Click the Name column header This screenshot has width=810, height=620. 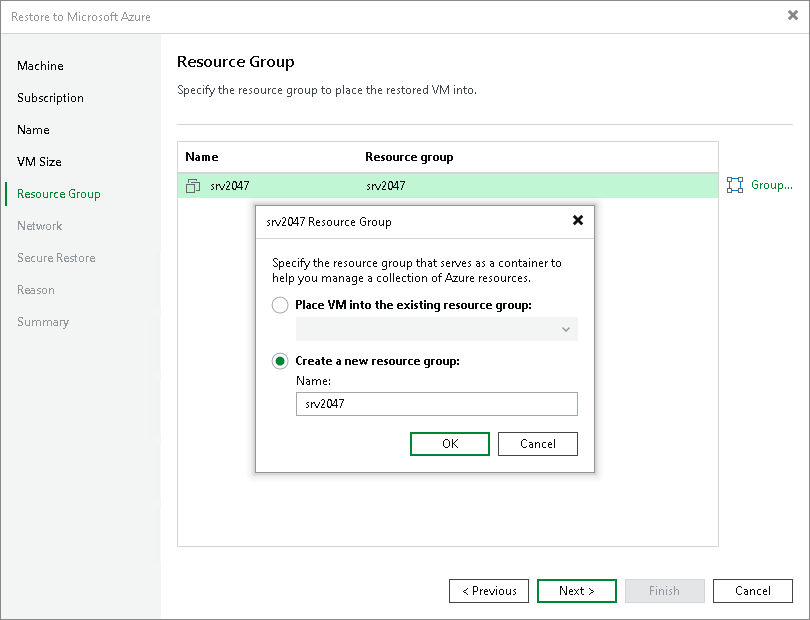tap(201, 157)
